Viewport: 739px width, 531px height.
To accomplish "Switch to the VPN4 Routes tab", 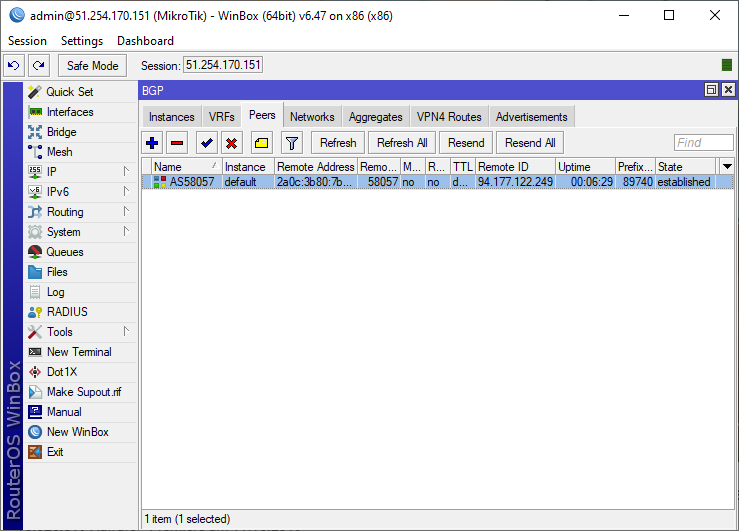I will click(x=449, y=117).
